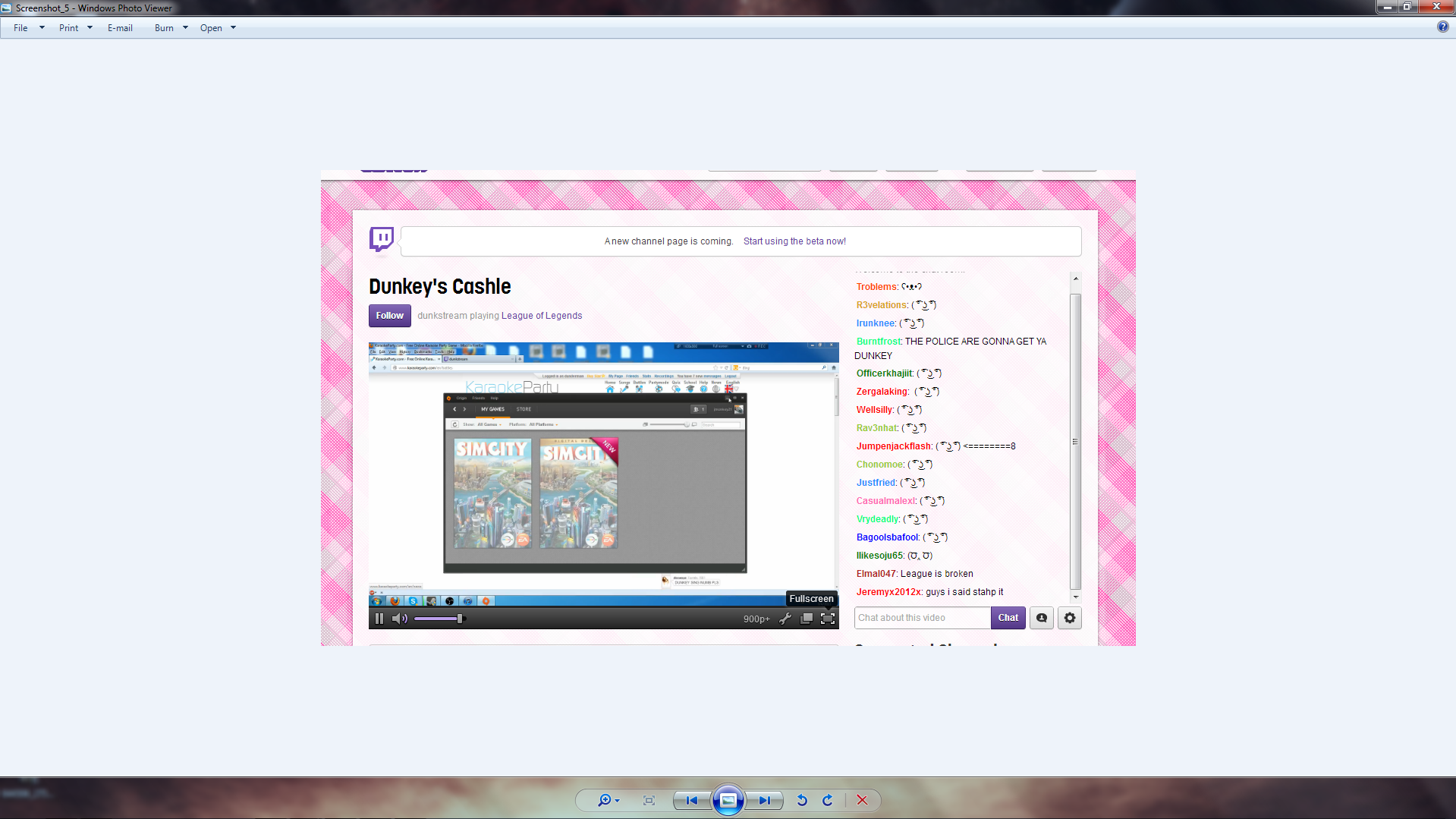
Task: Enter fullscreen video mode
Action: point(828,619)
